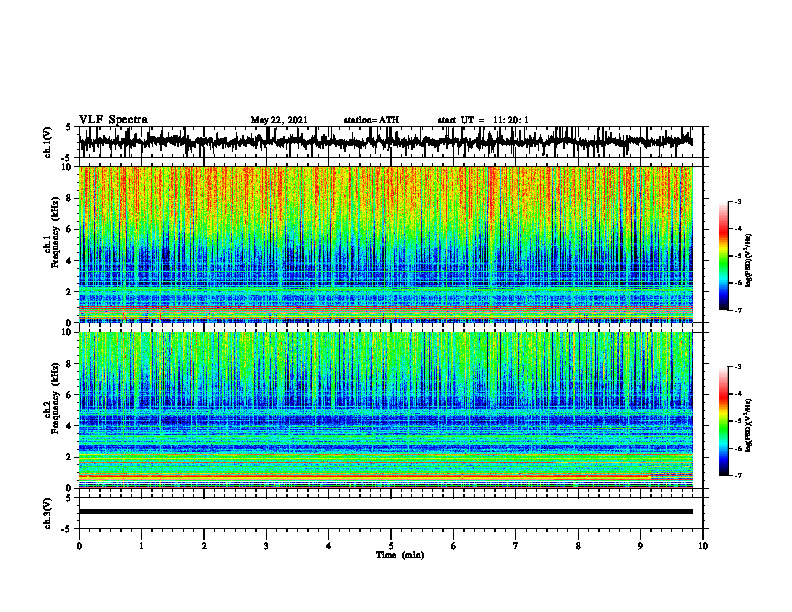Select the start UT time "11:20: 1"

(x=511, y=120)
